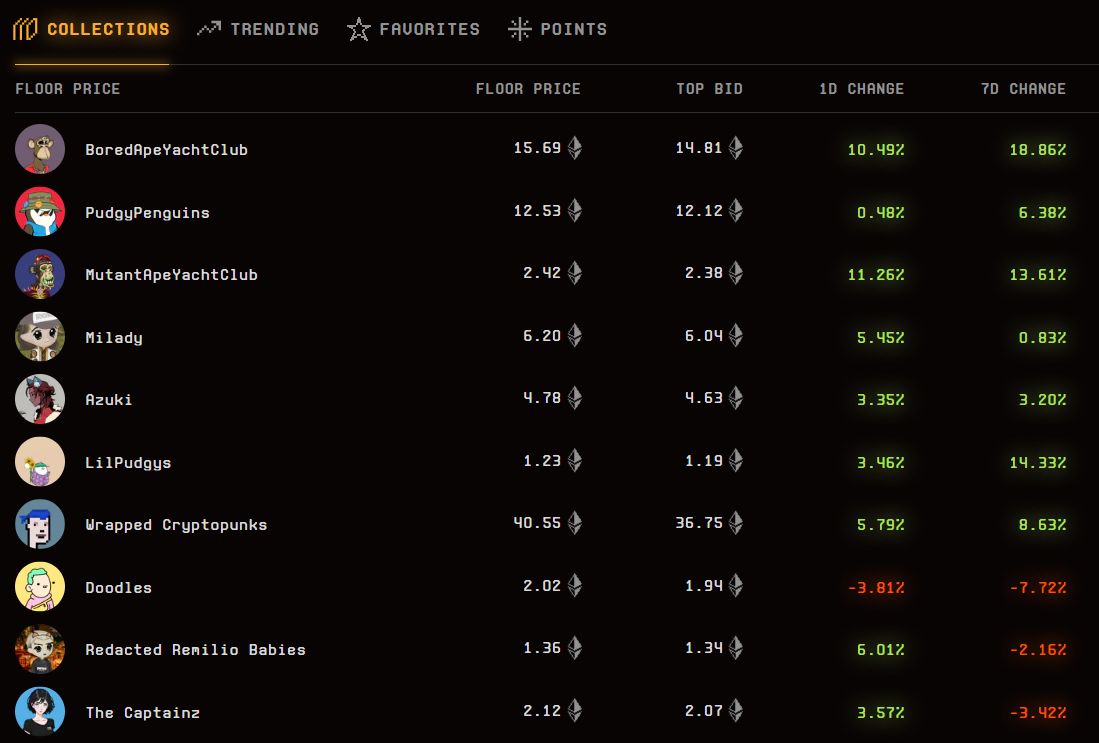Click the Trending arrow icon
Screen dimensions: 1099x743
(209, 29)
